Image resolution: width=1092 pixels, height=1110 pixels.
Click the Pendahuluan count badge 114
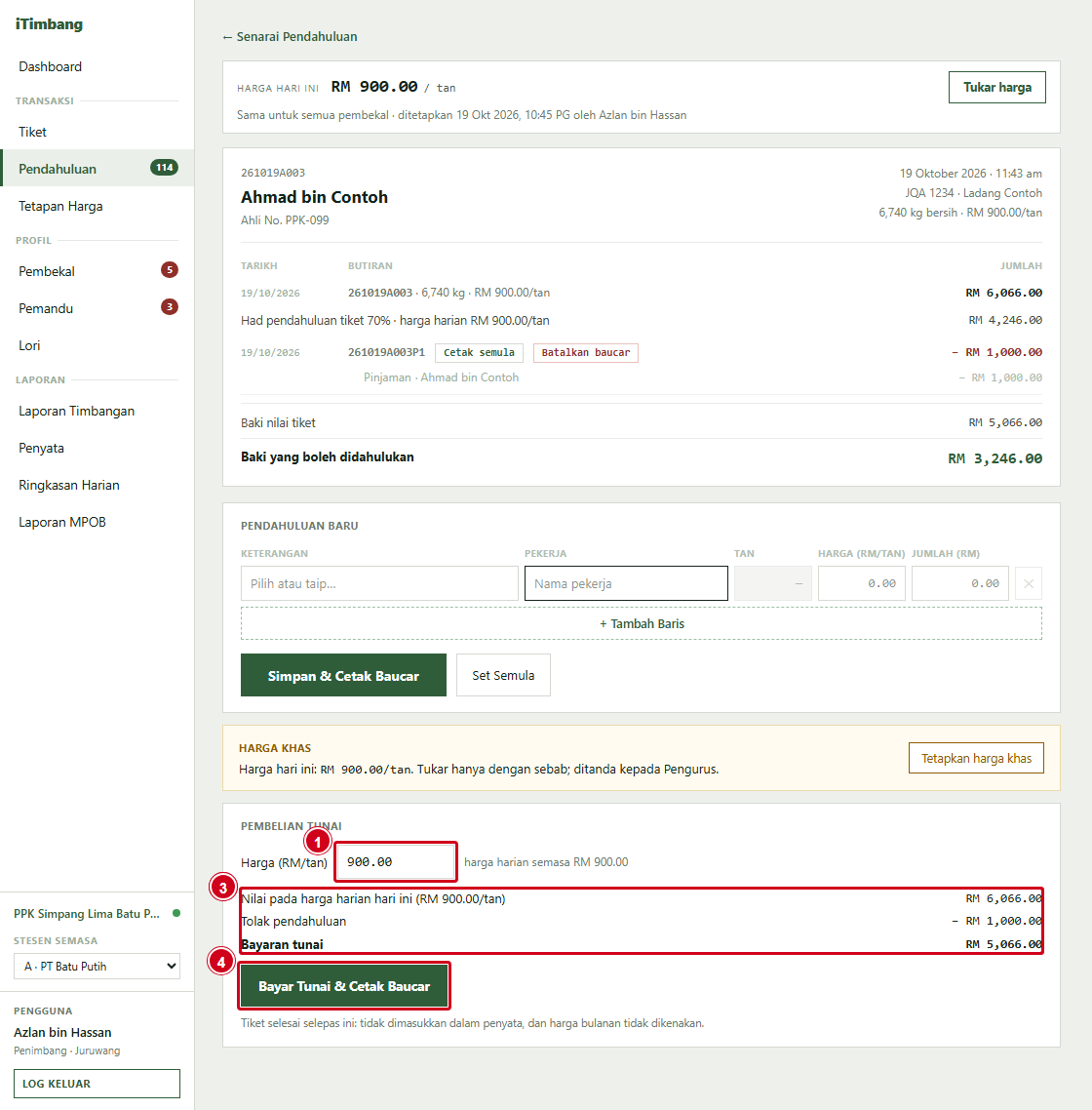coord(164,168)
